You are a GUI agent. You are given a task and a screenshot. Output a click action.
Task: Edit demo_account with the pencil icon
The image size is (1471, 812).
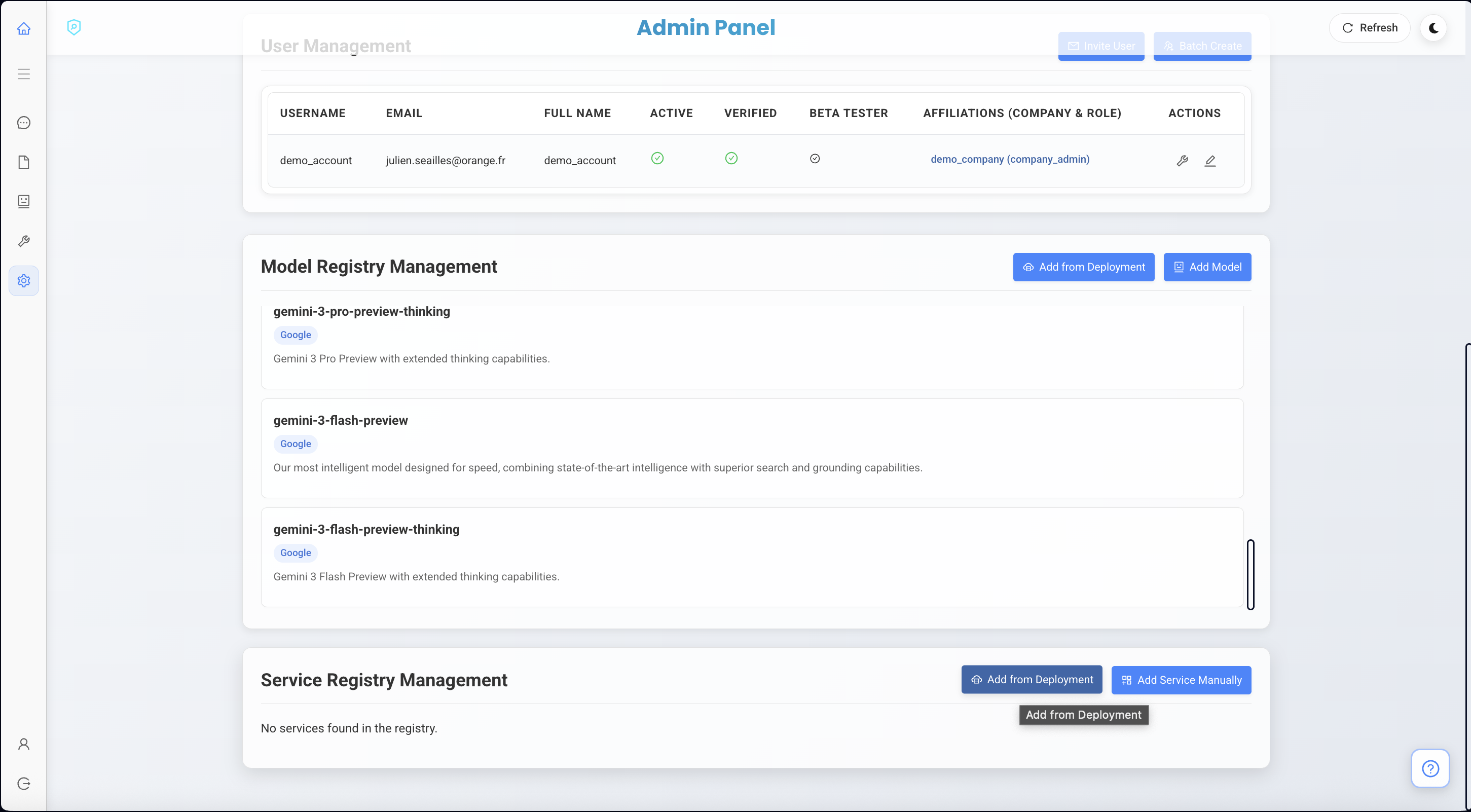1210,161
